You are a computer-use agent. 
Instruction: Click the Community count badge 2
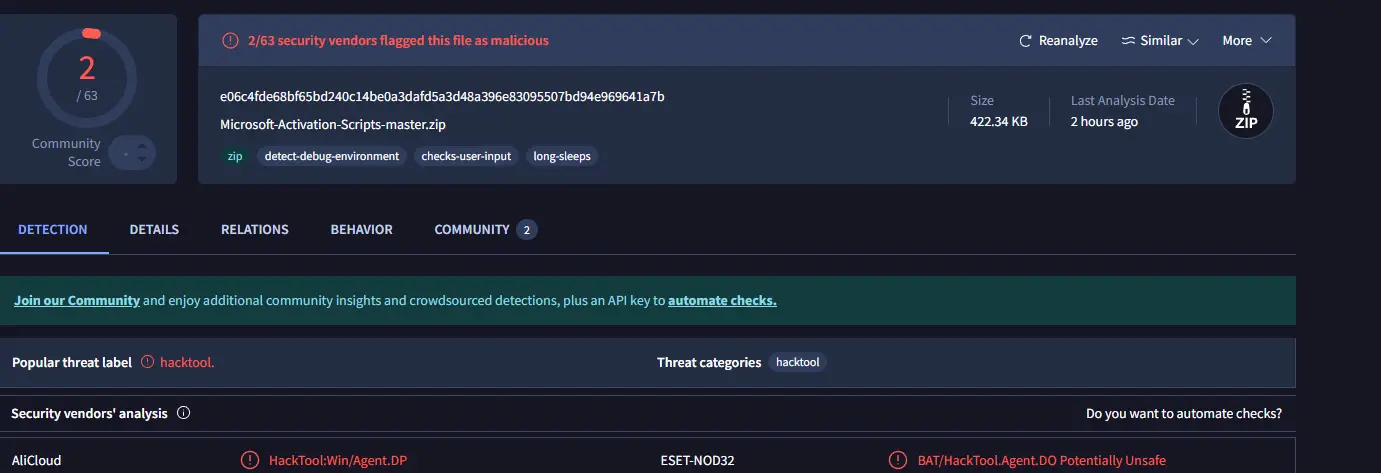pyautogui.click(x=527, y=230)
